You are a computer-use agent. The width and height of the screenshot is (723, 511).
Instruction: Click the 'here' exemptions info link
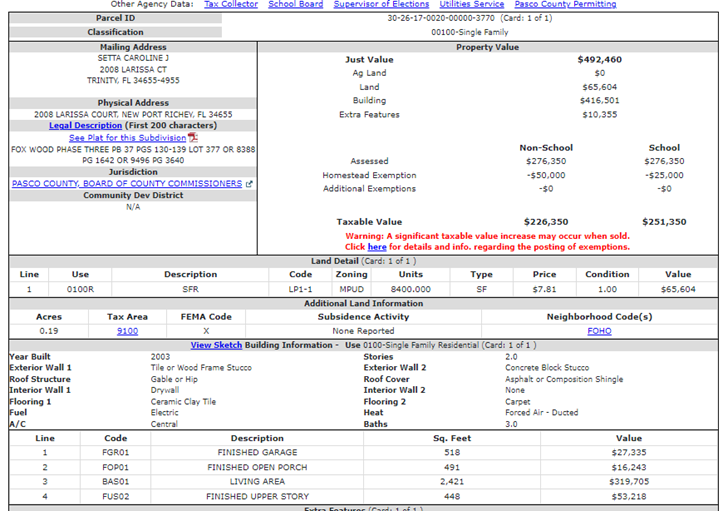(x=377, y=247)
